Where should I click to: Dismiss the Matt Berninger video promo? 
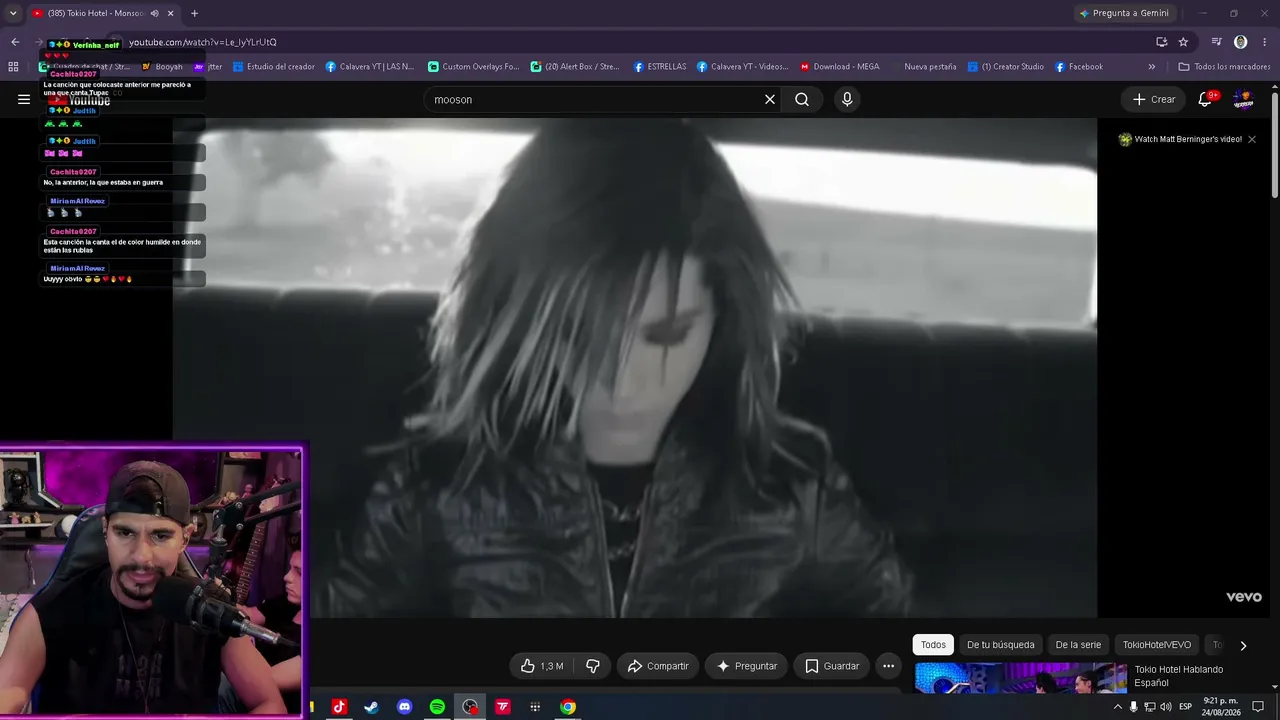coord(1252,139)
